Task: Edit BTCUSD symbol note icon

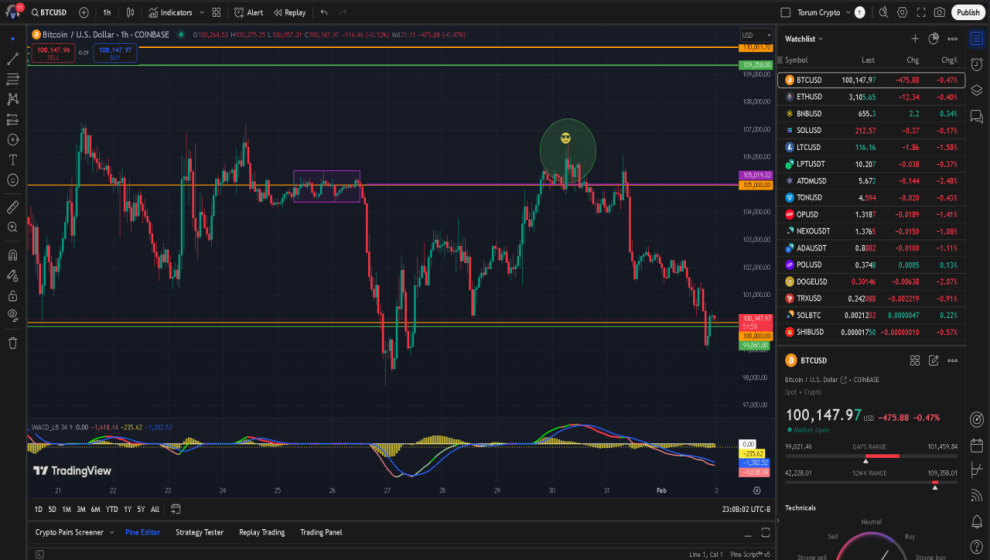Action: pyautogui.click(x=934, y=360)
